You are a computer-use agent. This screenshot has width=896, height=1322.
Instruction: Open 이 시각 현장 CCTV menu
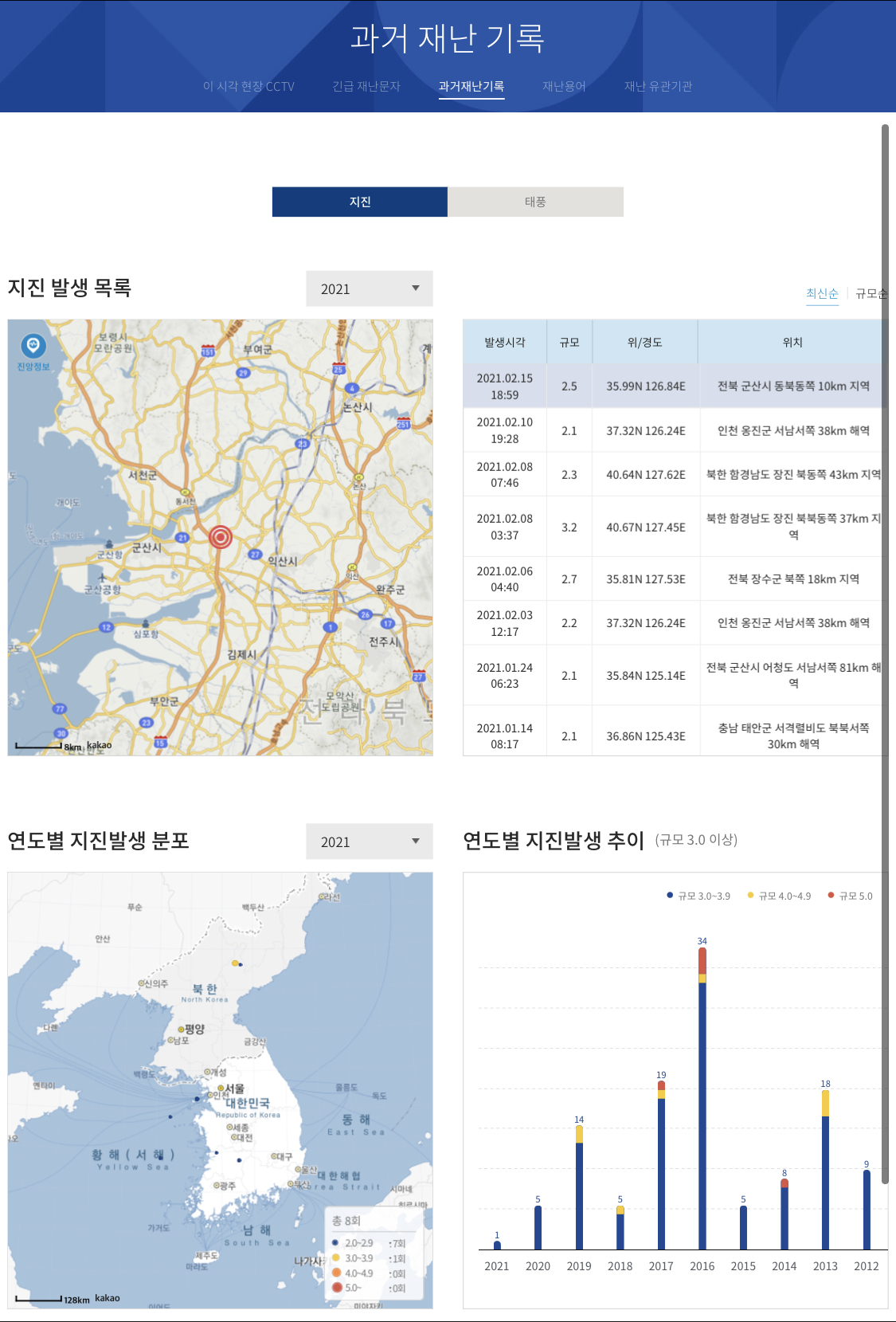pyautogui.click(x=248, y=86)
